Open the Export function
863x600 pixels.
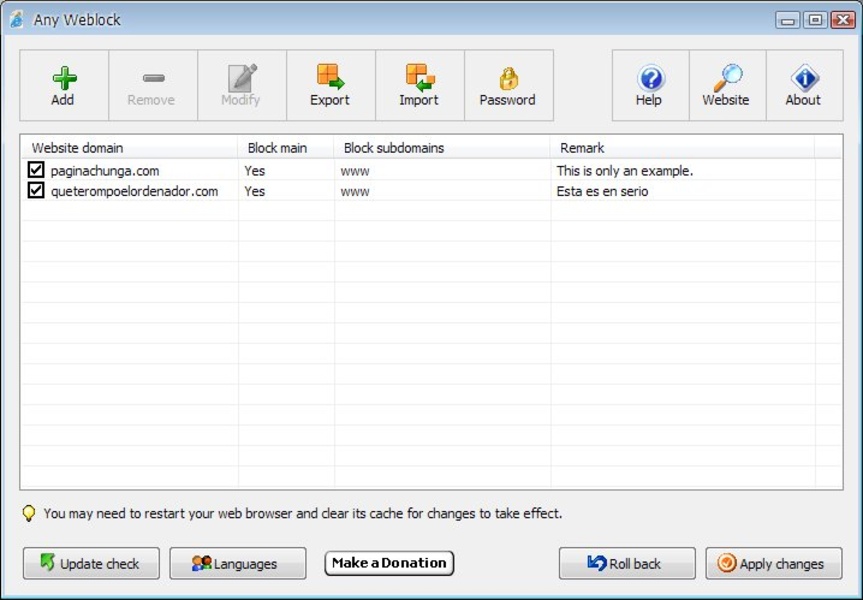tap(329, 85)
